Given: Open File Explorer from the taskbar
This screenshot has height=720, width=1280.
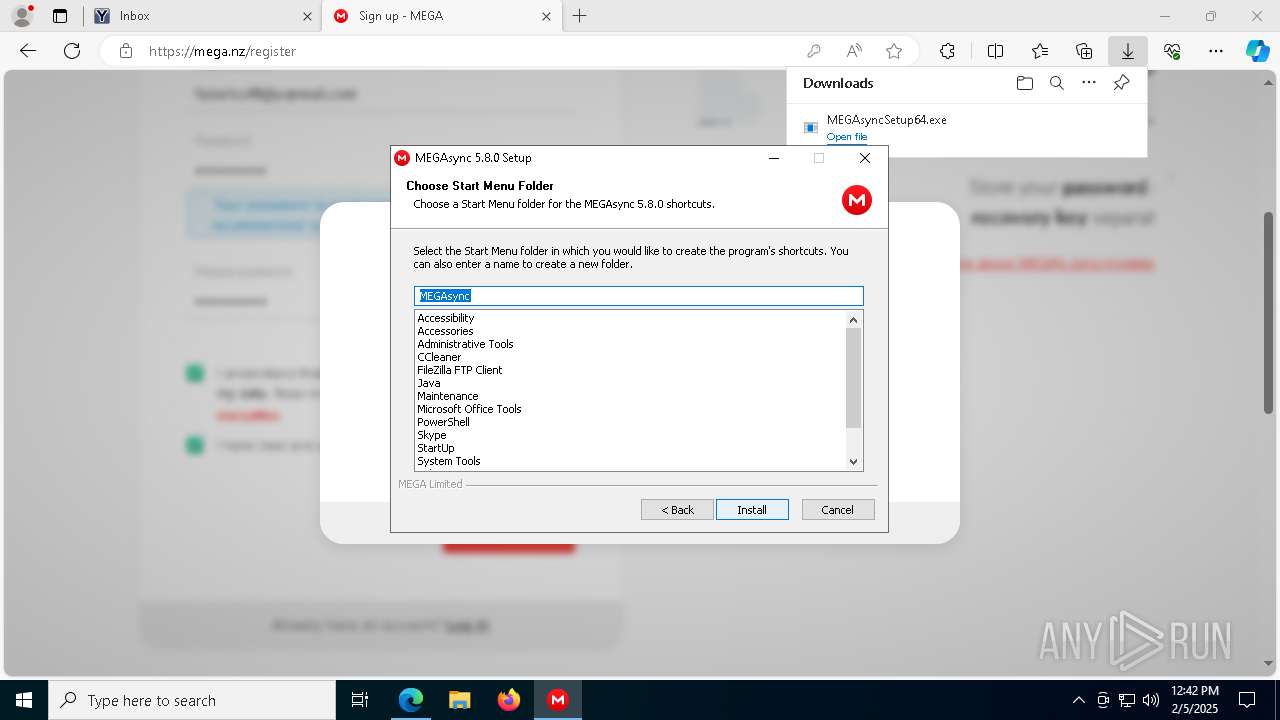Looking at the screenshot, I should (x=459, y=700).
